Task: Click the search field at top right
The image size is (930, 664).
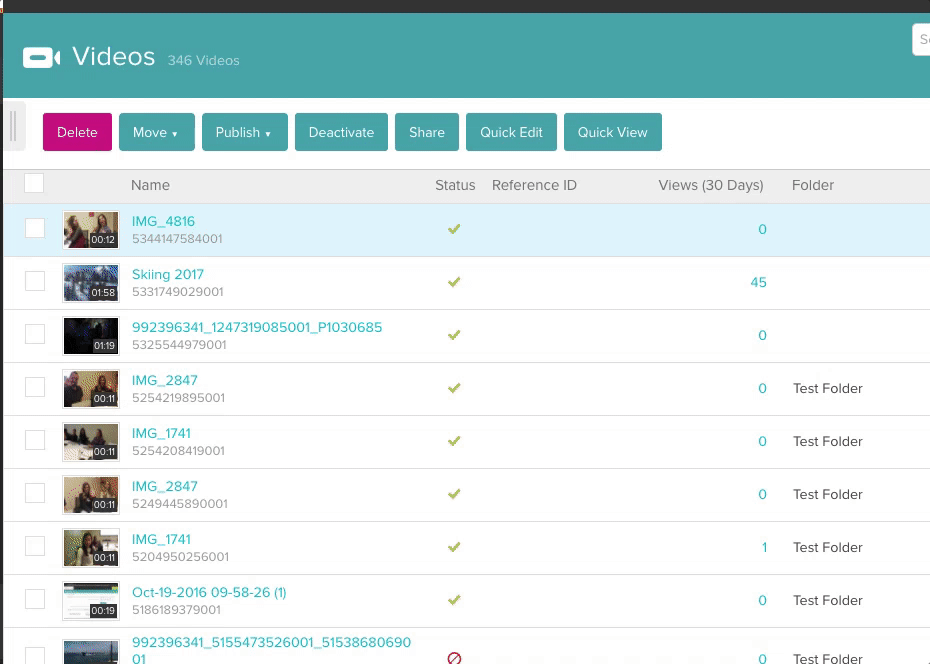Action: click(x=921, y=40)
